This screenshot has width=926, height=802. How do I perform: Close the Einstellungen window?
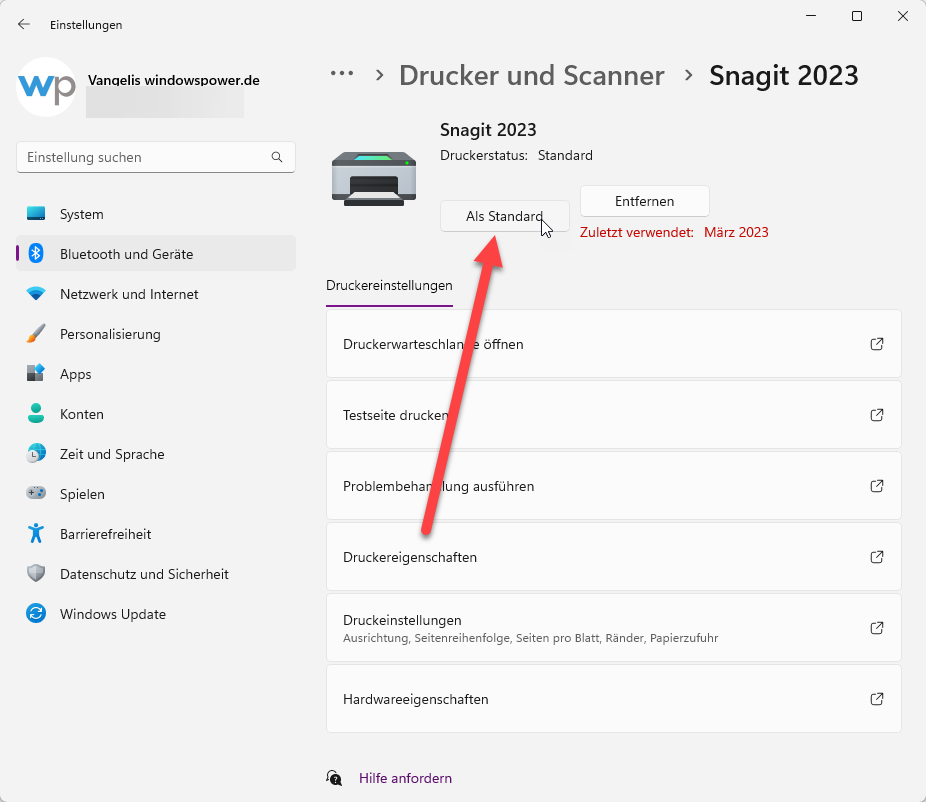click(903, 16)
